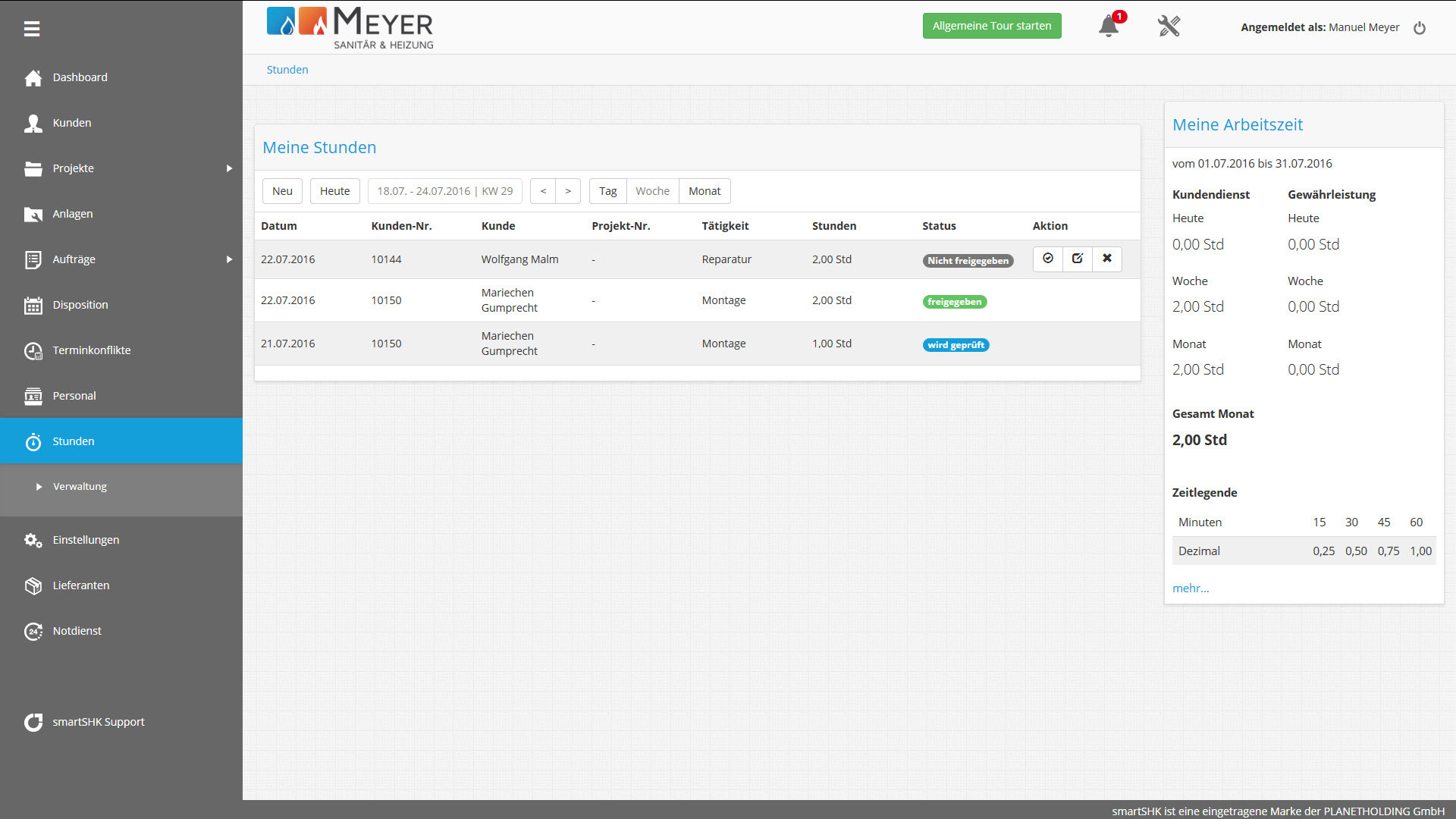This screenshot has height=819, width=1456.
Task: Click the wird geprüft status badge
Action: point(956,345)
